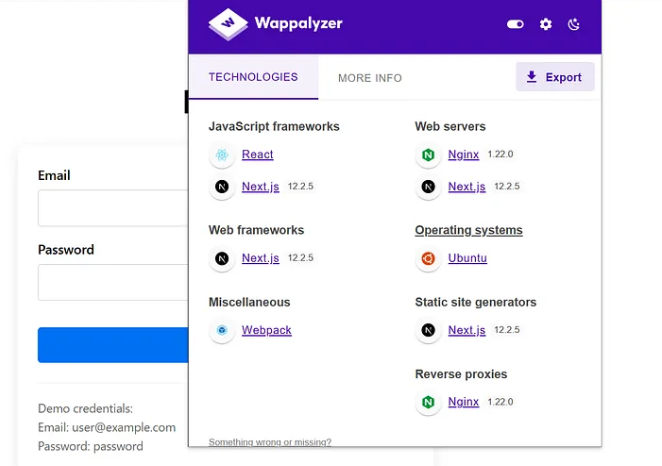Open Next.js link under Web frameworks

point(260,257)
